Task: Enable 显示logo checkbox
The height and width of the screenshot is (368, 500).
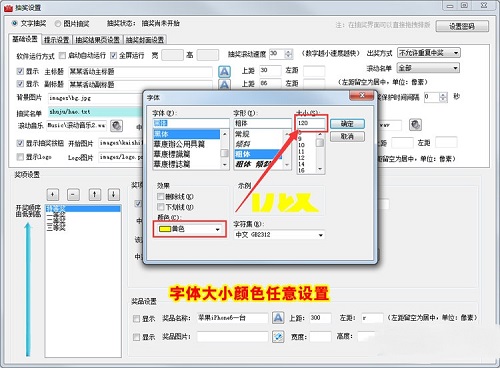Action: (20, 157)
